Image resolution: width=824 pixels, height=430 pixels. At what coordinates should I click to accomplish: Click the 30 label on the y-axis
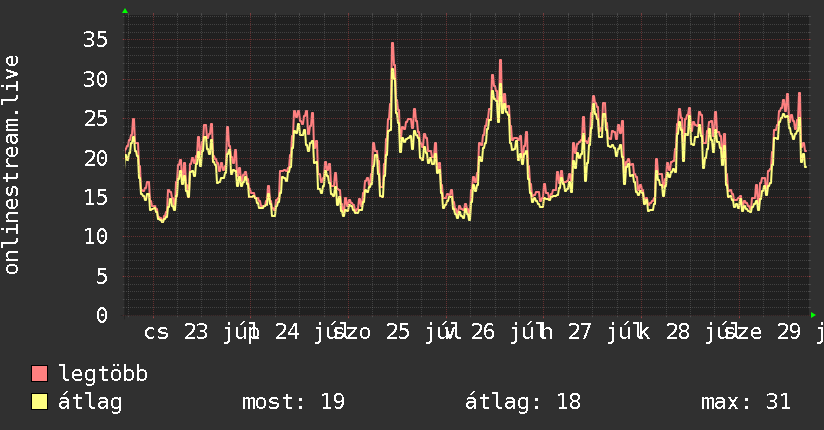(96, 79)
